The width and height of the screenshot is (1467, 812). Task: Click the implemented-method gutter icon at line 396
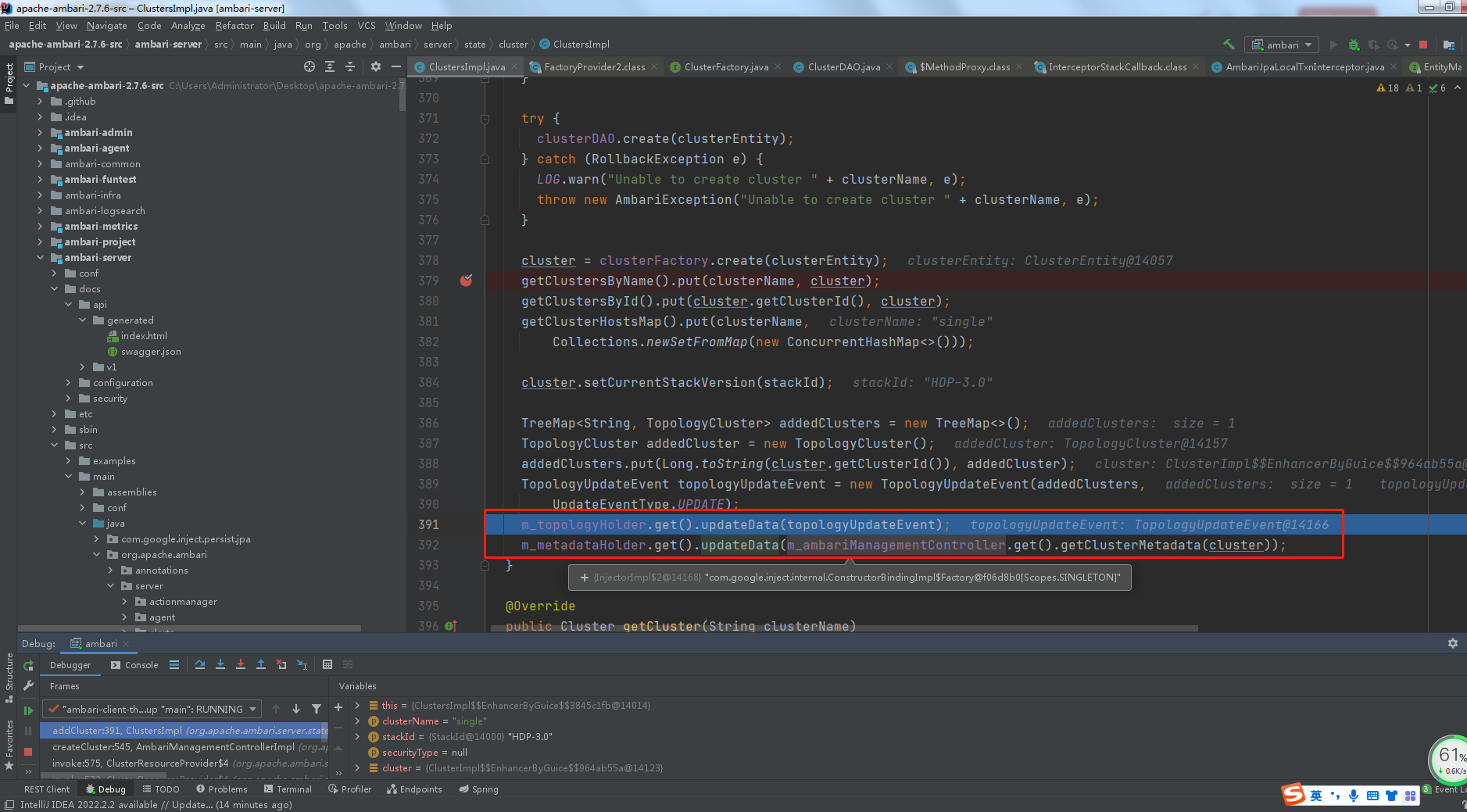(x=451, y=626)
